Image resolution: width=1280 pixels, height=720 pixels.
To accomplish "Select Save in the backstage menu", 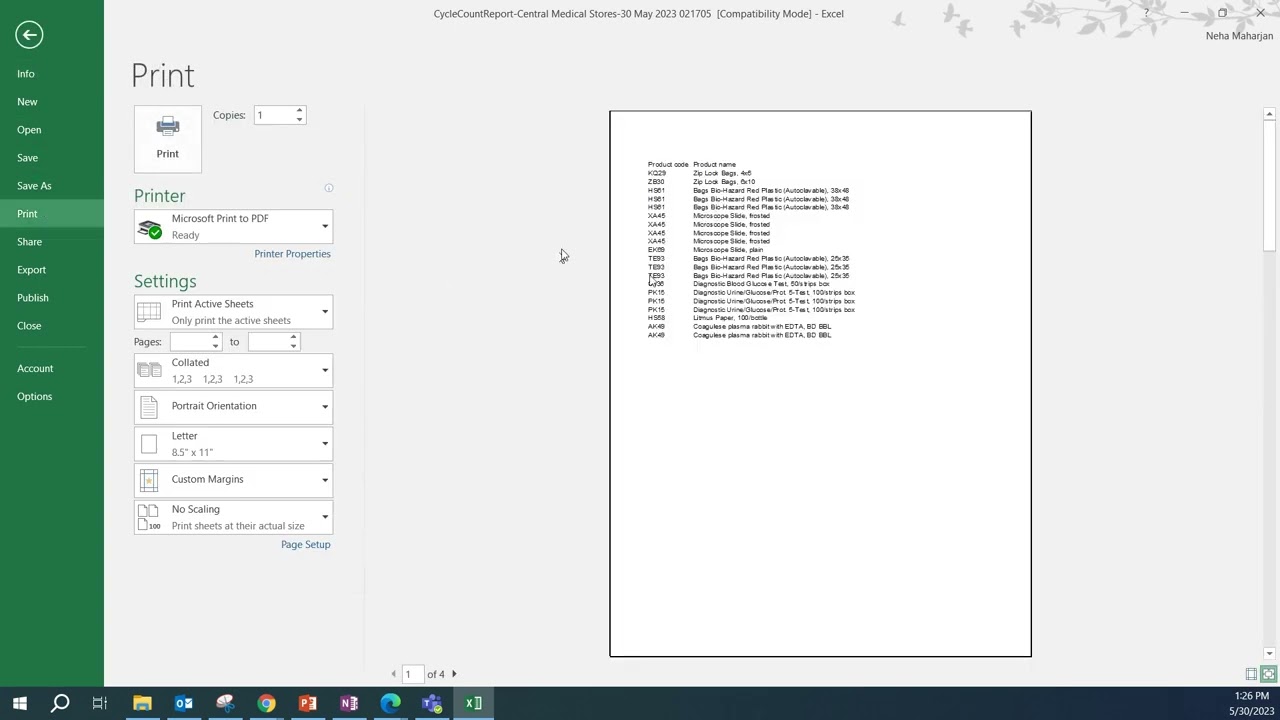I will tap(52, 158).
